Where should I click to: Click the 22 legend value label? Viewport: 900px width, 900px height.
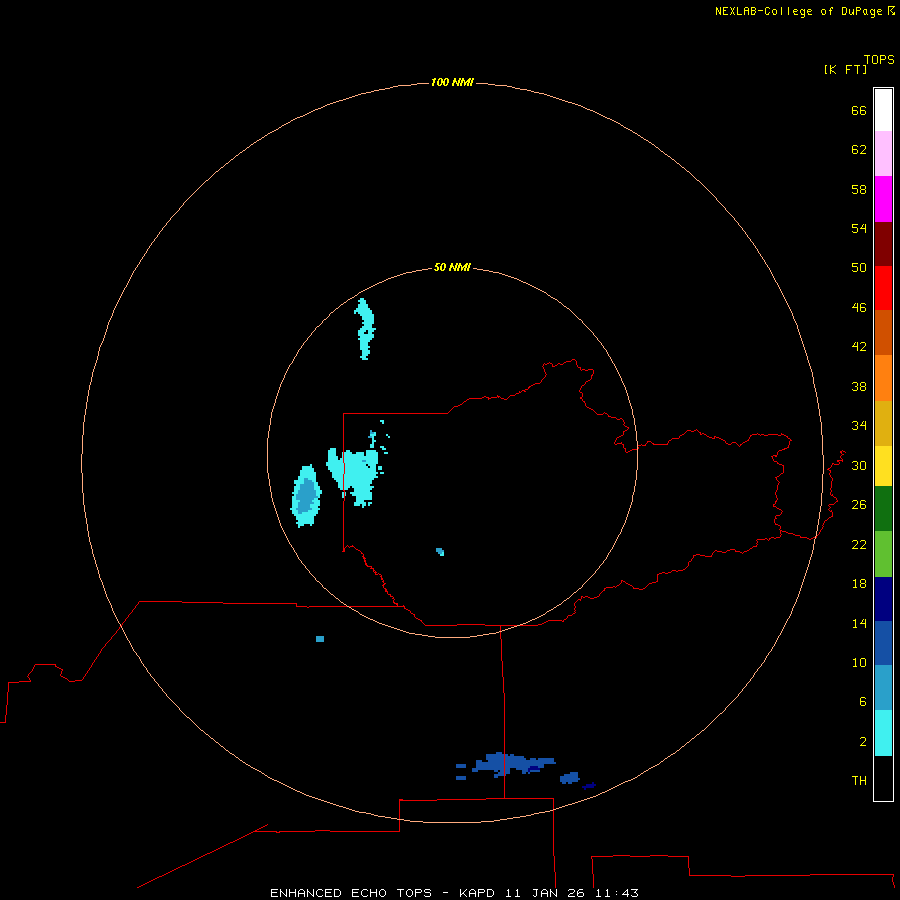click(x=859, y=544)
